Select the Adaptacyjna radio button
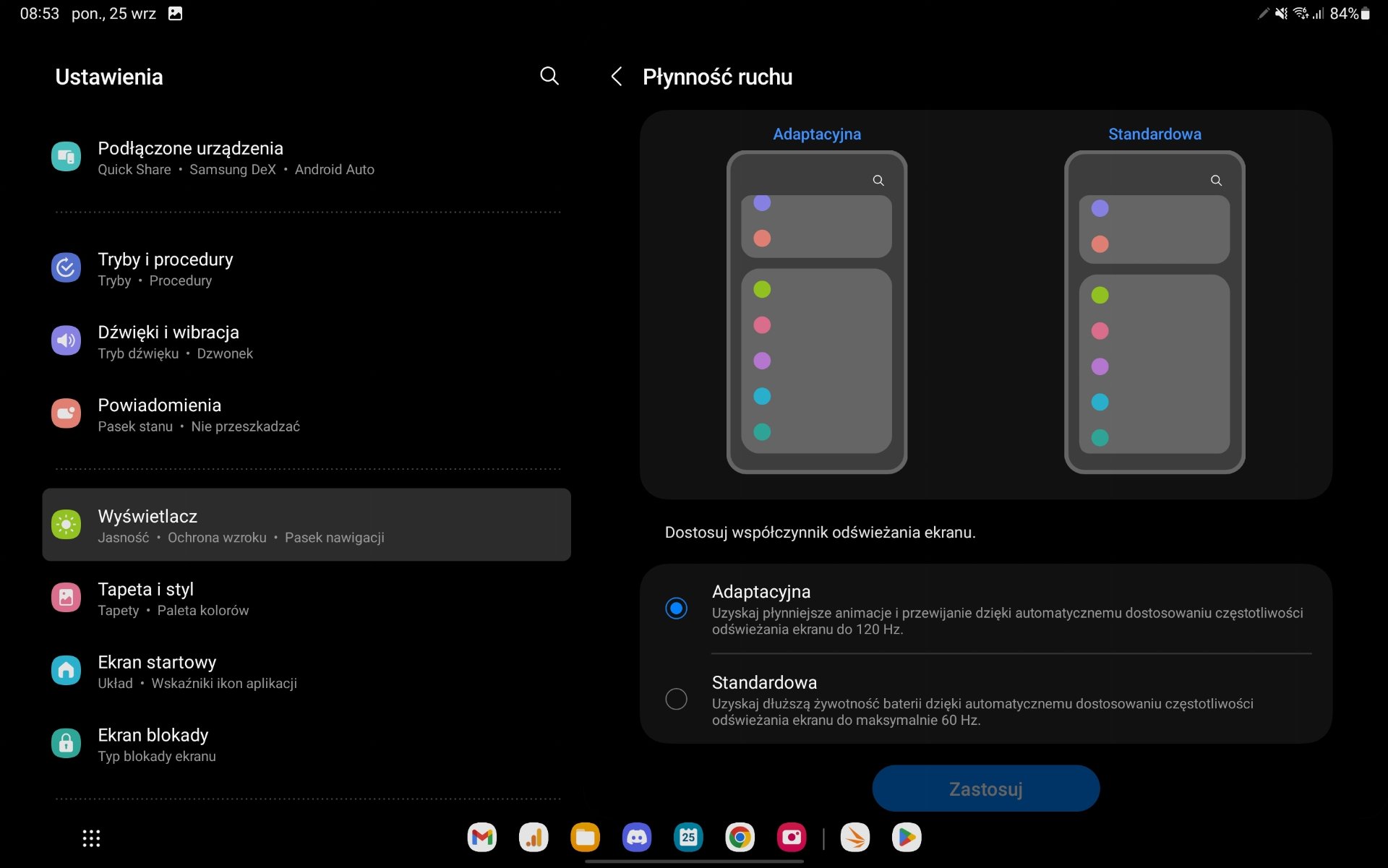 [677, 609]
